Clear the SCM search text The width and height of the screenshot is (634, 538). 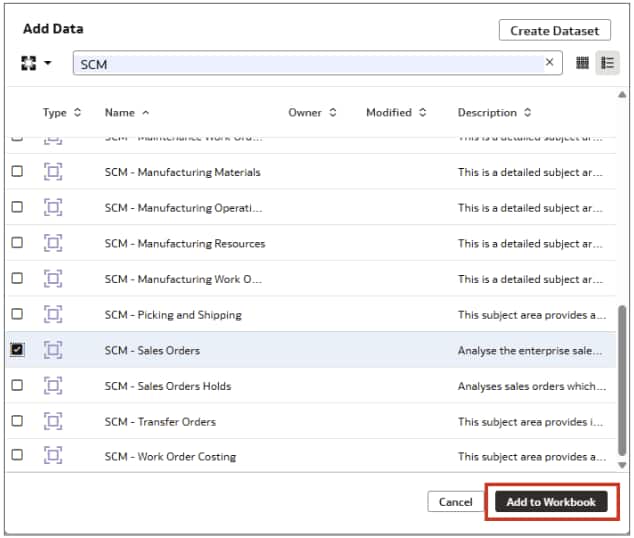pyautogui.click(x=549, y=63)
